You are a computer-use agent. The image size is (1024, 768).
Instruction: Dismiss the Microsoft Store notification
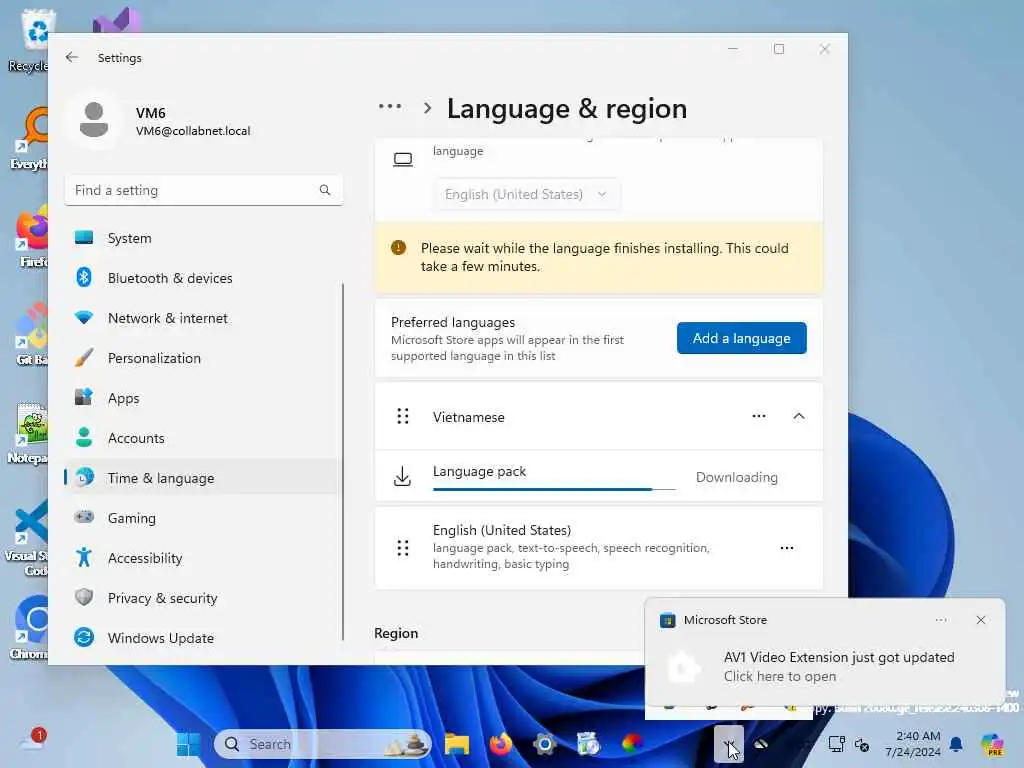click(x=980, y=620)
